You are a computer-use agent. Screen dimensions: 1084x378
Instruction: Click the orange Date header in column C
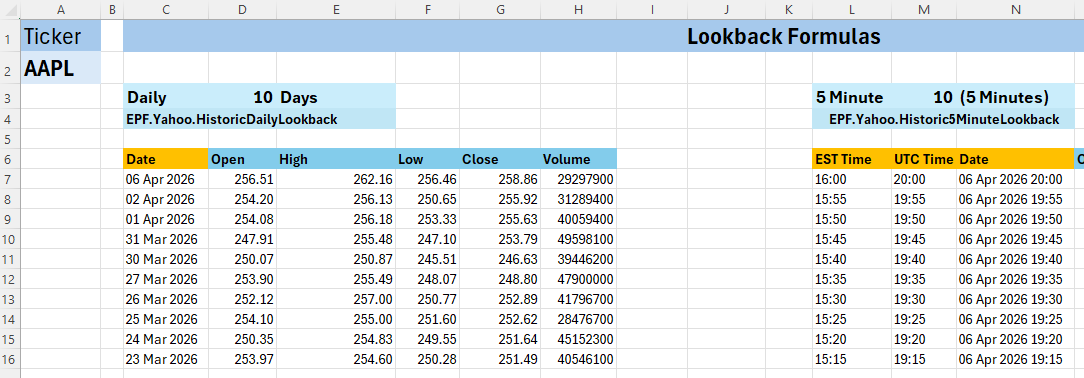point(166,160)
